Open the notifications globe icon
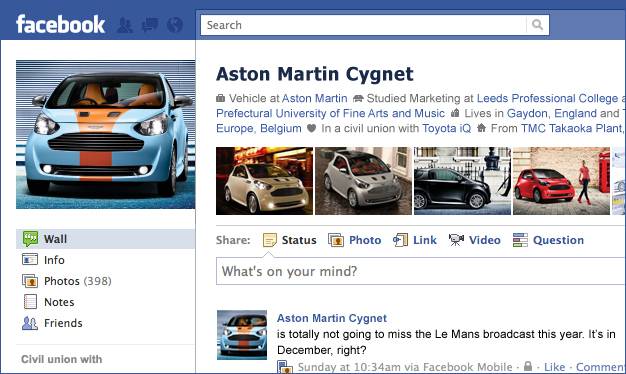 click(175, 25)
